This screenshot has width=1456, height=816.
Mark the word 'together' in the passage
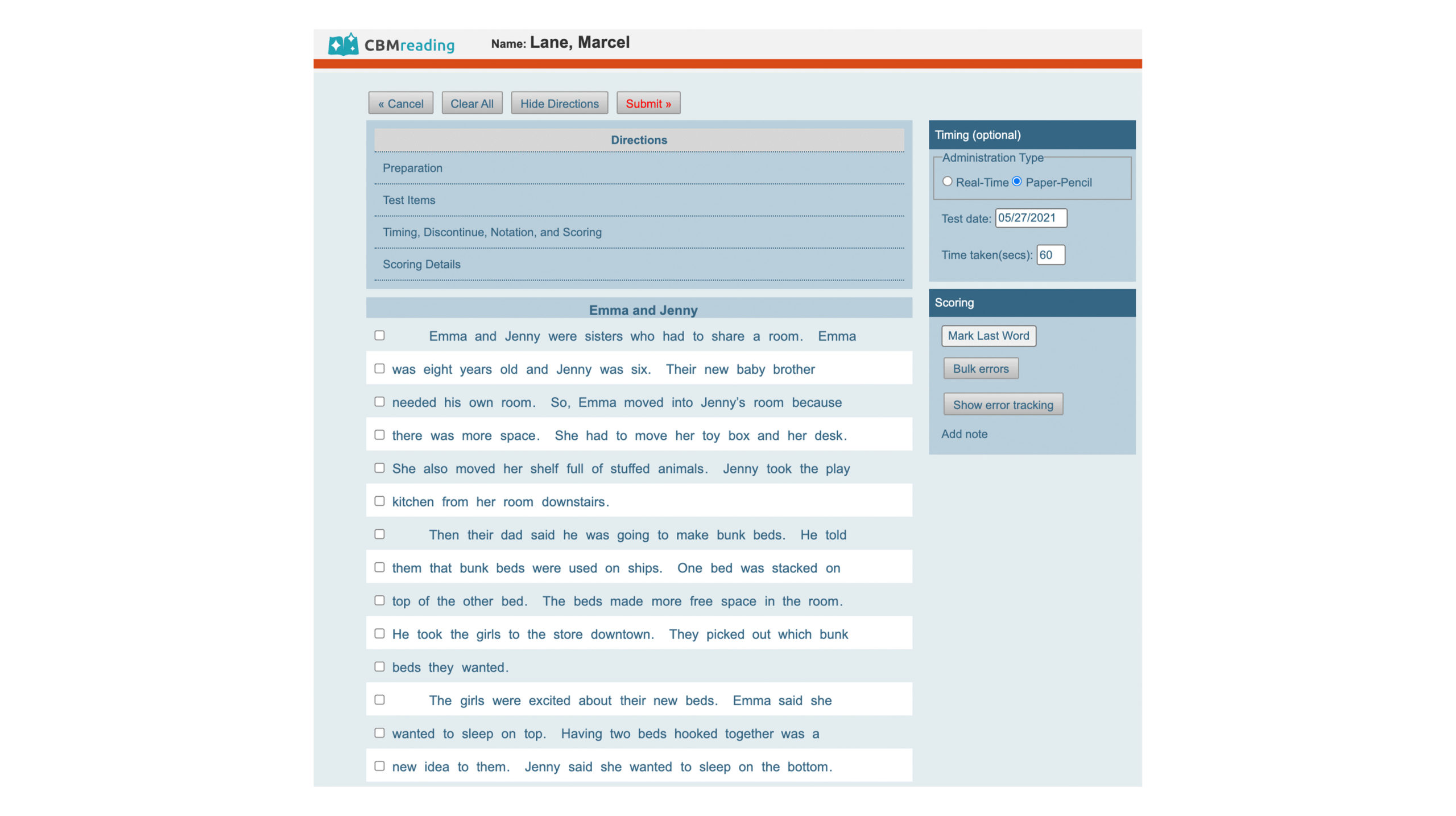[748, 733]
